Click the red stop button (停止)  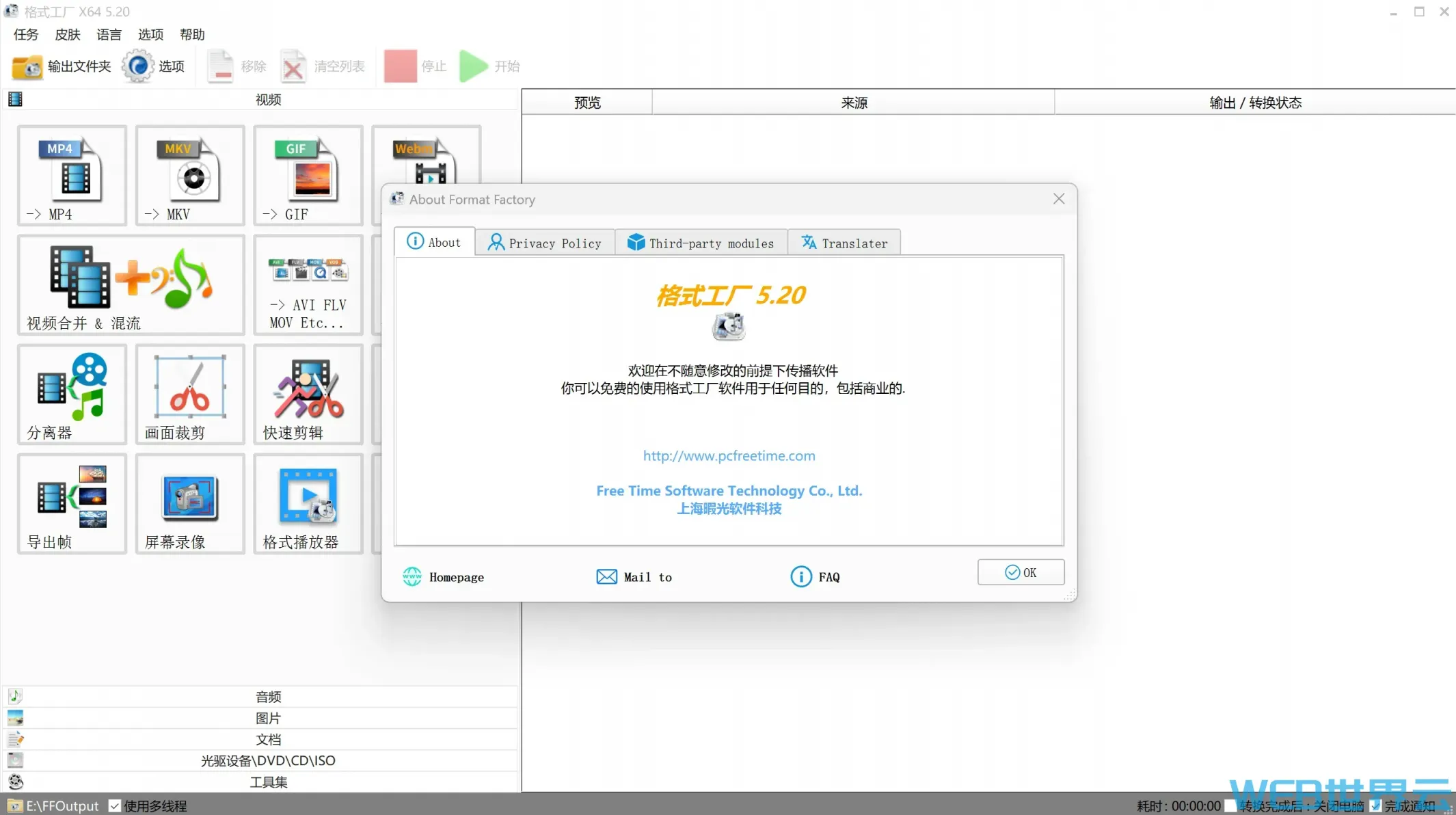click(x=415, y=66)
